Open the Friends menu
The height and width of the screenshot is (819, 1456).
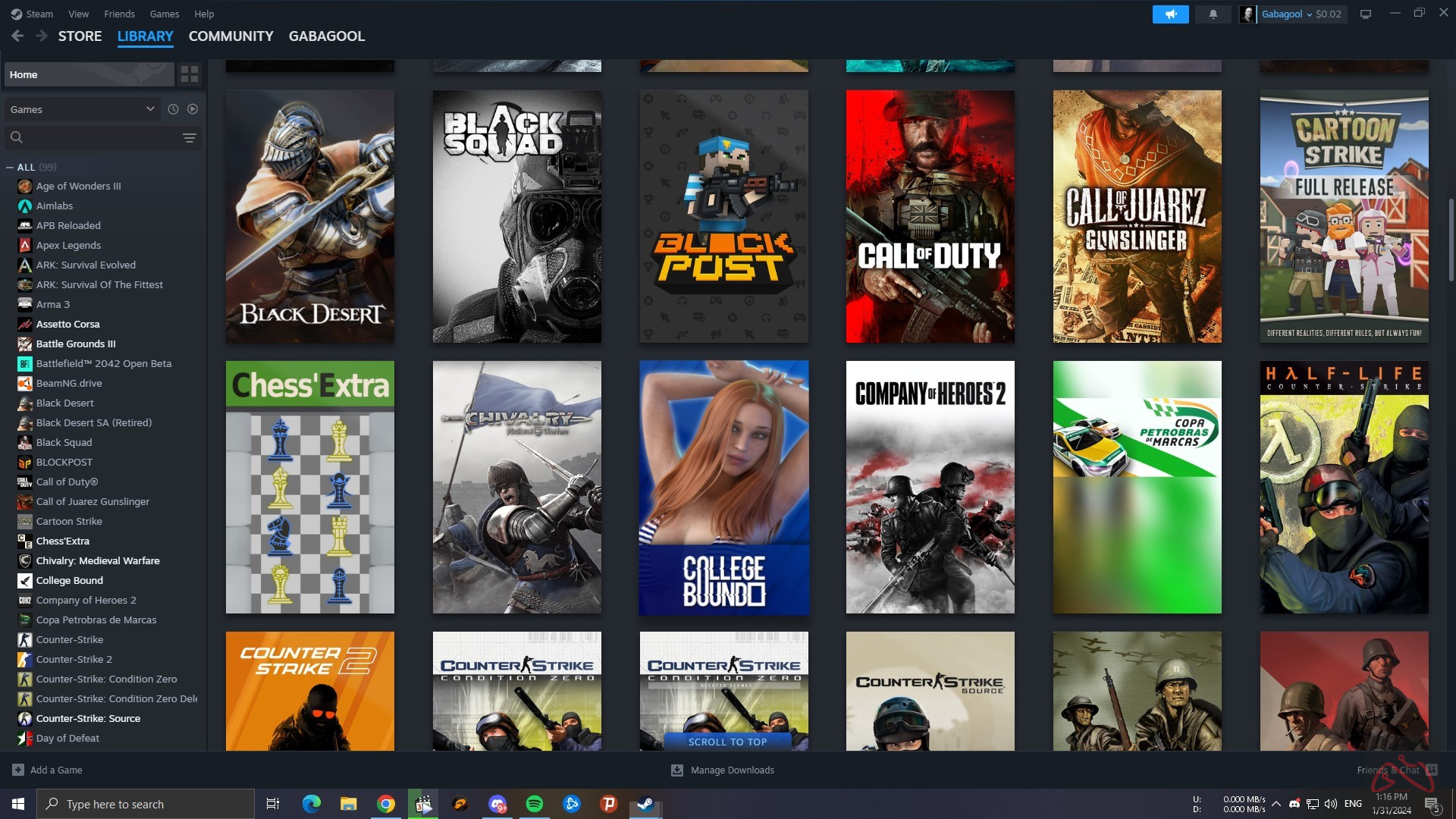tap(119, 14)
